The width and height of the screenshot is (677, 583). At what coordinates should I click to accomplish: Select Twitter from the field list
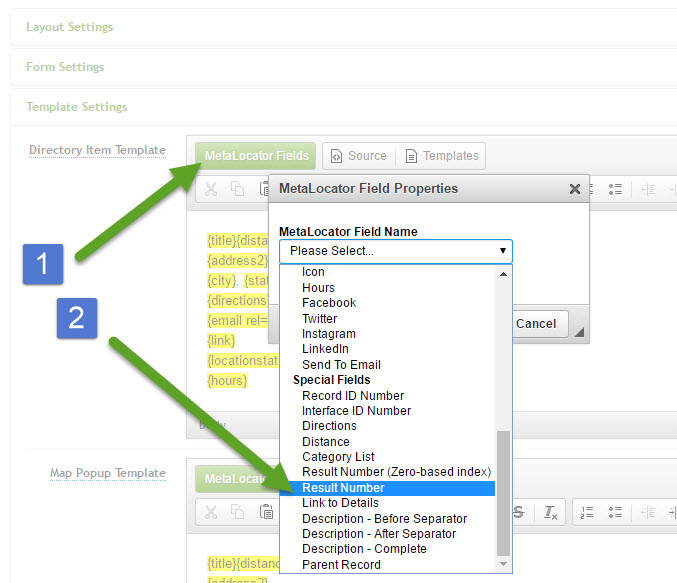tap(320, 319)
